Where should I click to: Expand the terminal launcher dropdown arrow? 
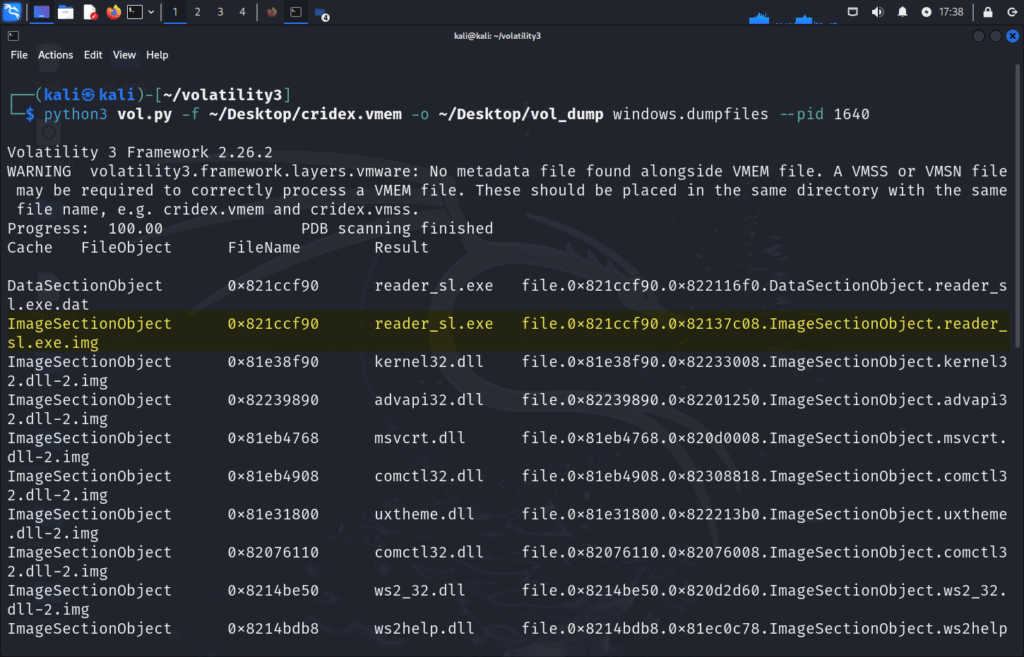click(x=151, y=12)
